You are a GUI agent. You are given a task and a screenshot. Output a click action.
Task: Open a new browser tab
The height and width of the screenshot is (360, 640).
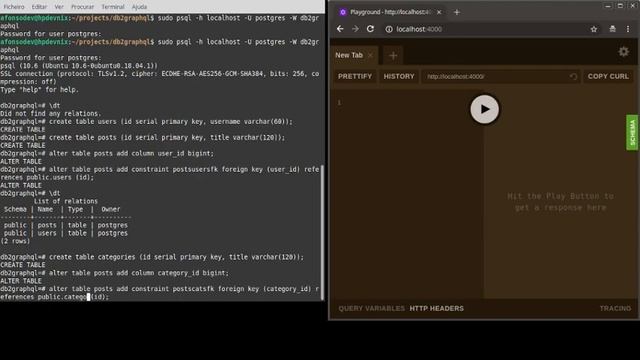pyautogui.click(x=457, y=12)
